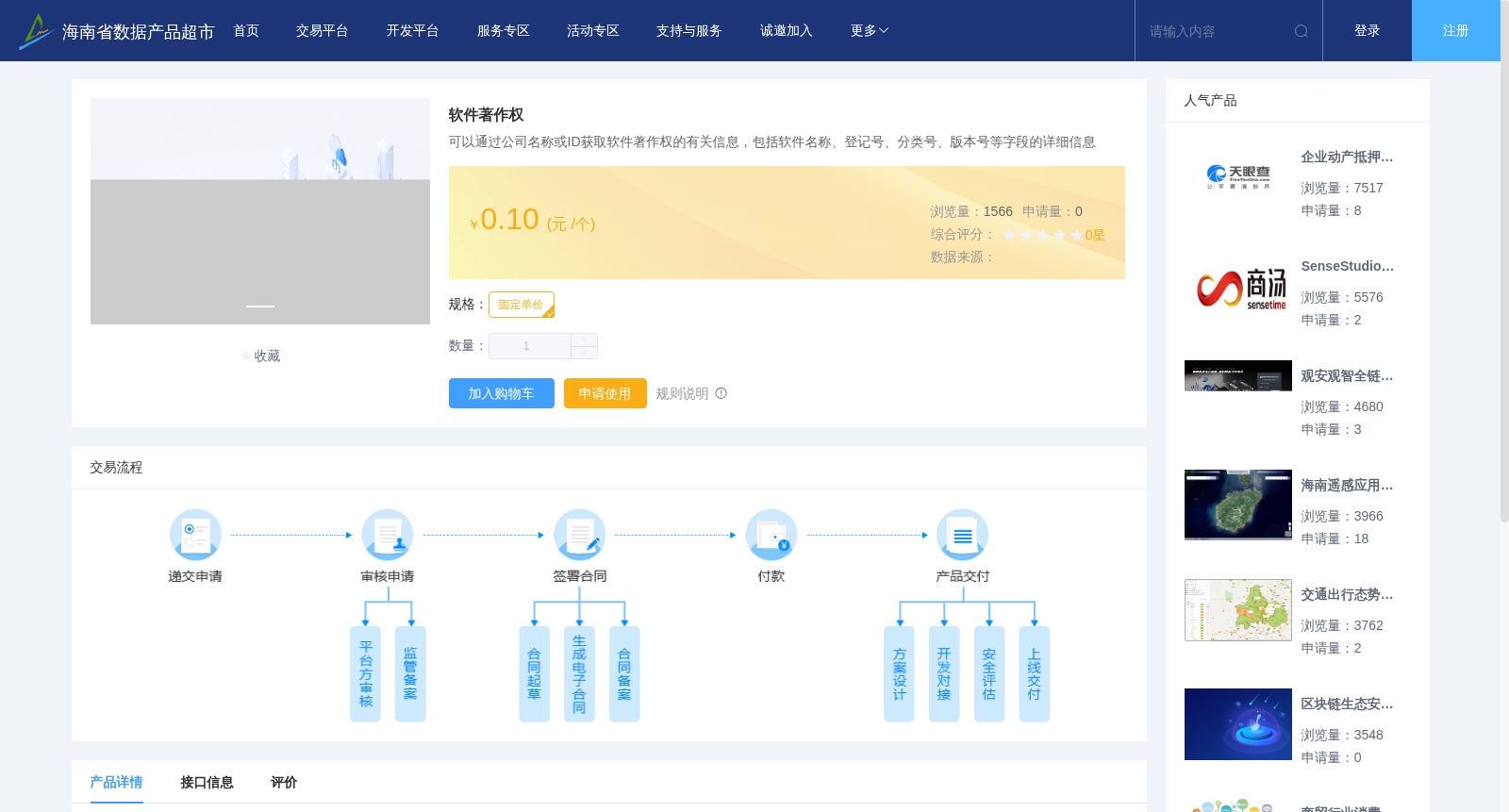The image size is (1509, 812).
Task: Decrease quantity with the down arrow
Action: pos(584,353)
